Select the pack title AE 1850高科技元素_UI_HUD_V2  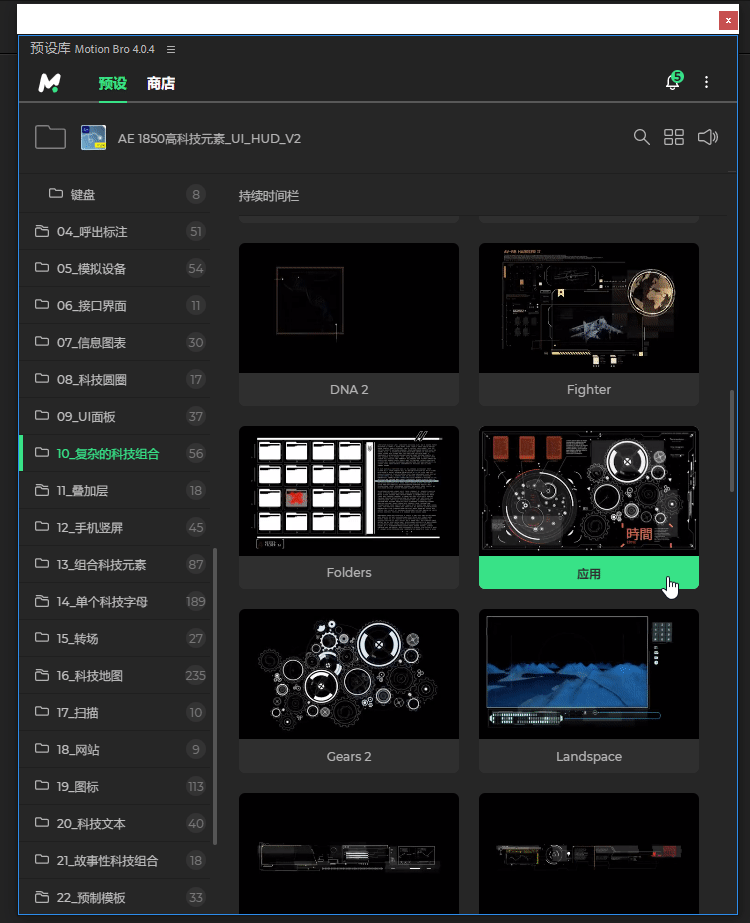pos(209,138)
